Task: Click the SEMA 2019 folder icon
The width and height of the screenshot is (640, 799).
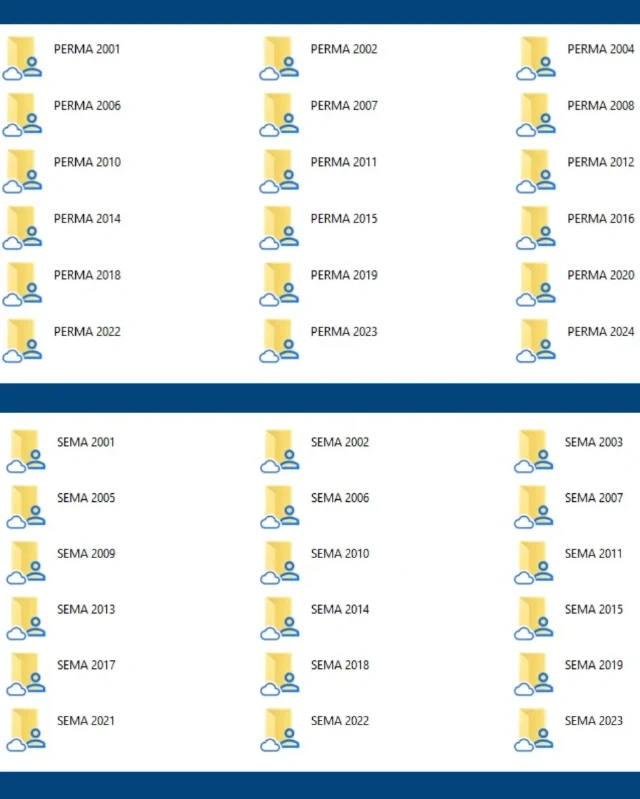Action: click(x=534, y=673)
